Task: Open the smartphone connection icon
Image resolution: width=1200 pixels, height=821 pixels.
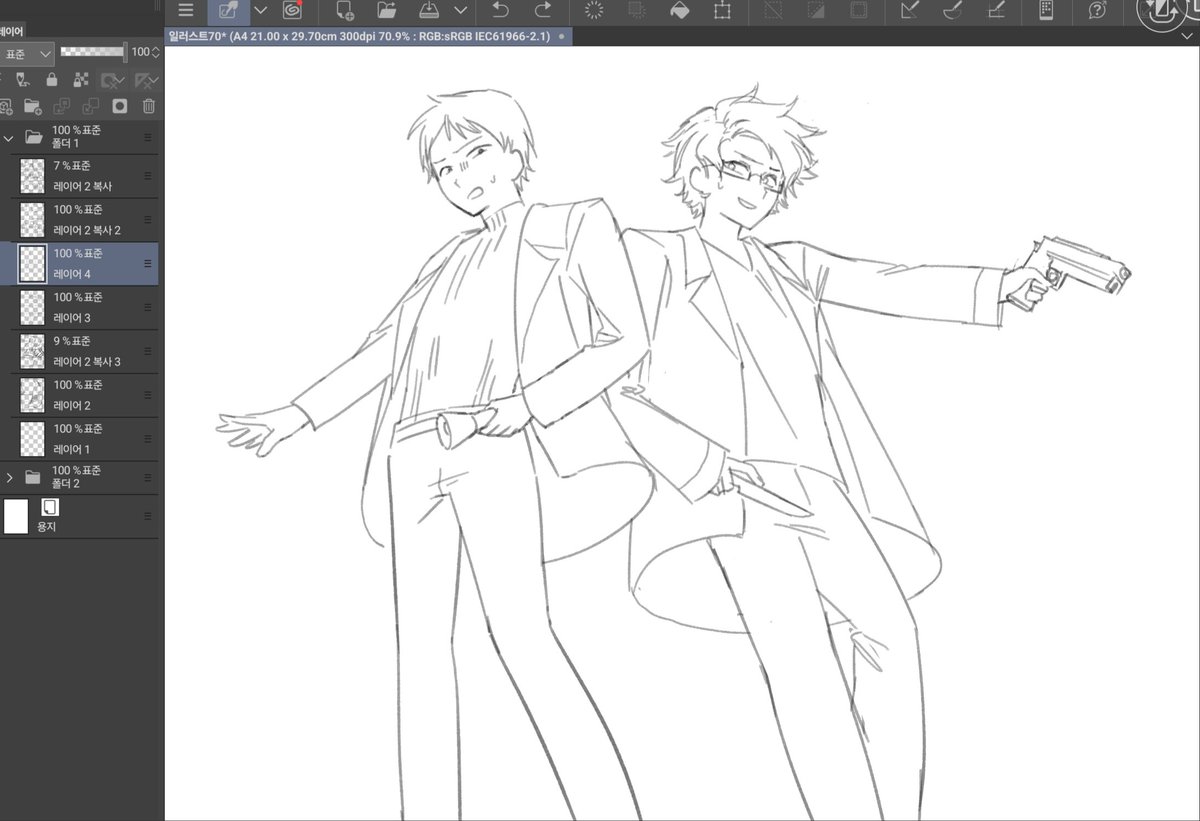Action: 1046,11
